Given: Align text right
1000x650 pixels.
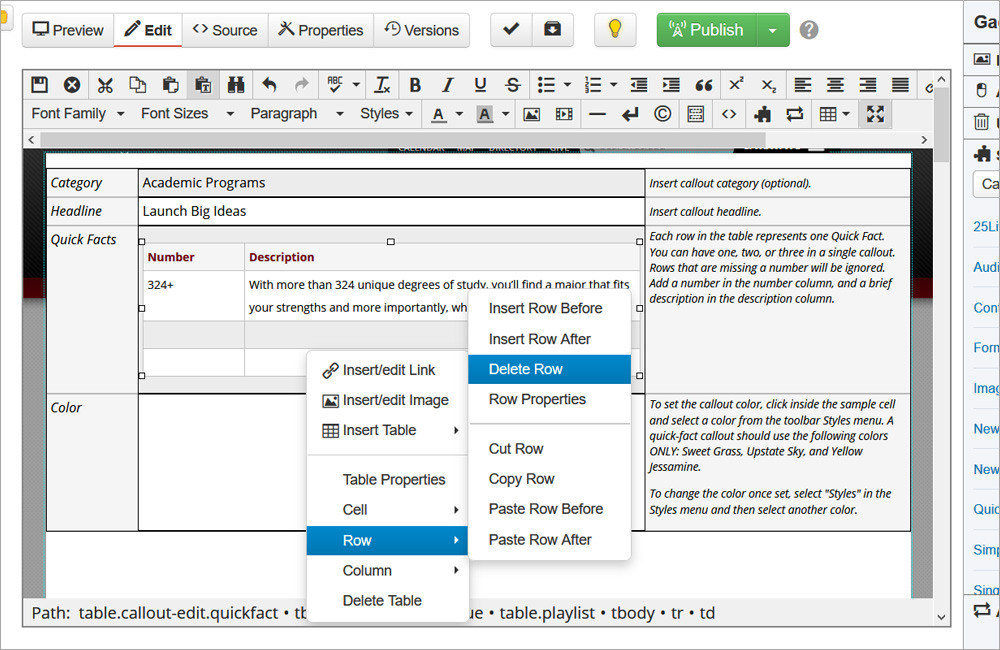Looking at the screenshot, I should [x=868, y=85].
